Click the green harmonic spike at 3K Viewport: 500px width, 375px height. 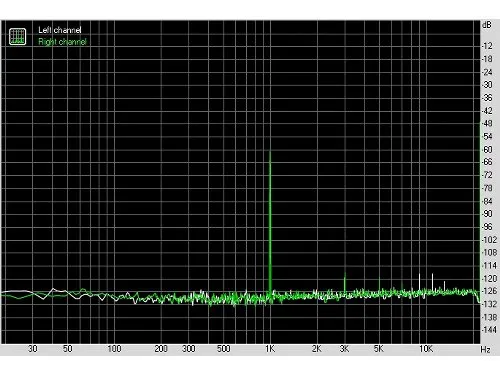(345, 283)
